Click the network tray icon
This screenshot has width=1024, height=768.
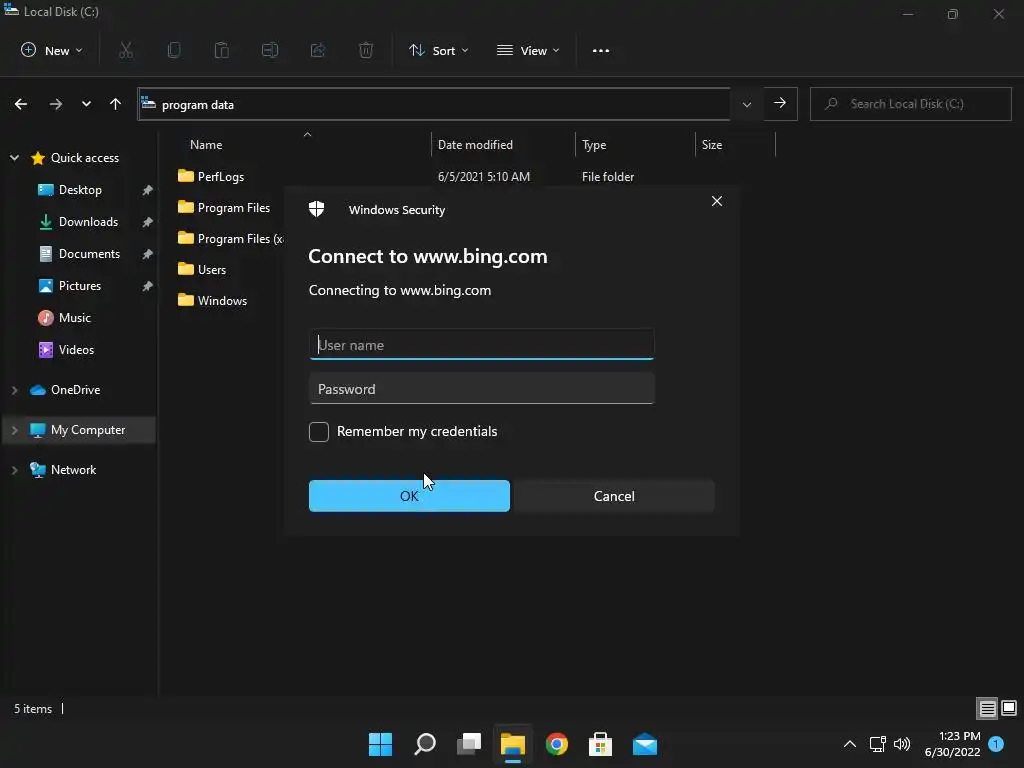click(877, 744)
